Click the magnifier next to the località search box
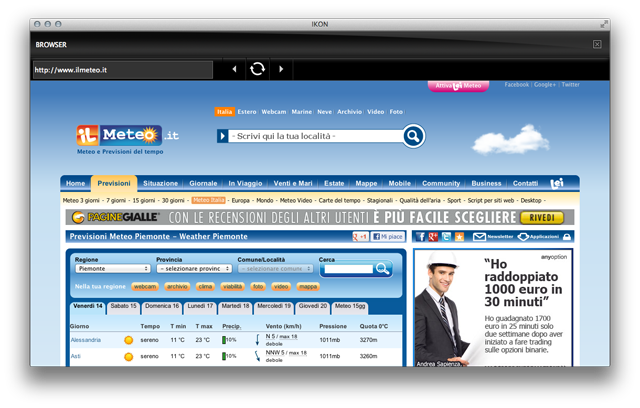The height and width of the screenshot is (408, 640). click(413, 136)
